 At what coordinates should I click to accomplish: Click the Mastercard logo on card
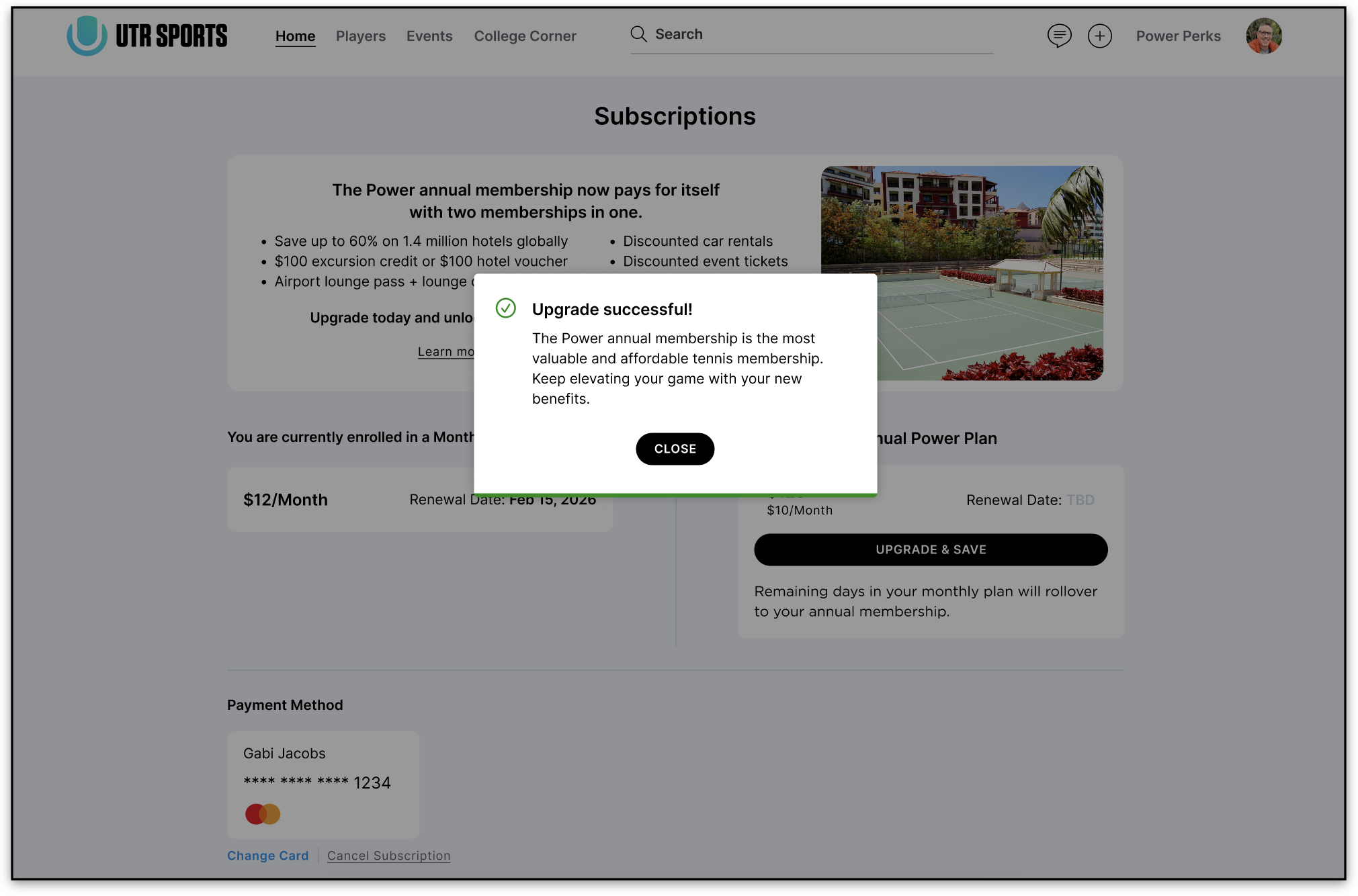coord(263,814)
